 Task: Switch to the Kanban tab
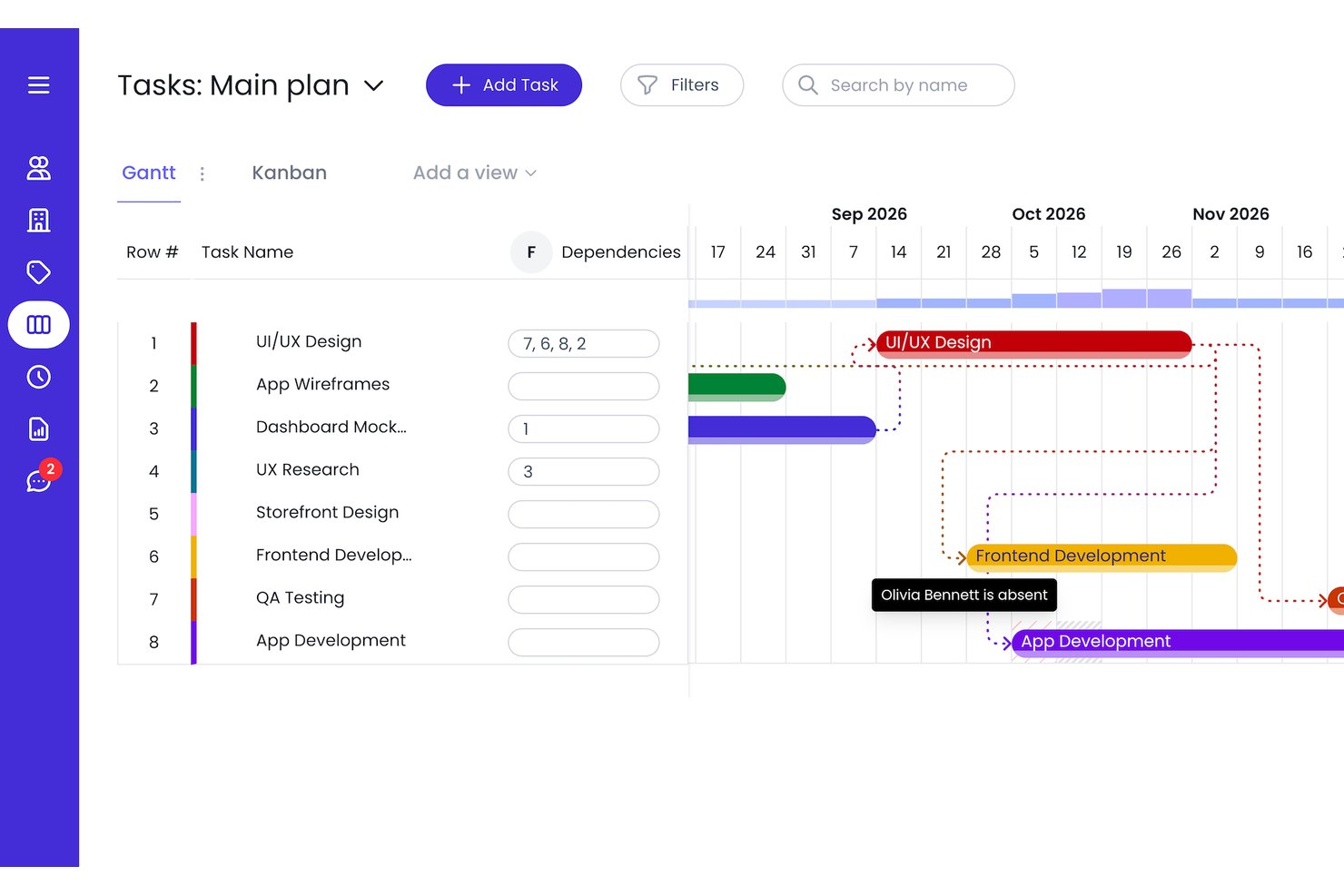pos(289,173)
